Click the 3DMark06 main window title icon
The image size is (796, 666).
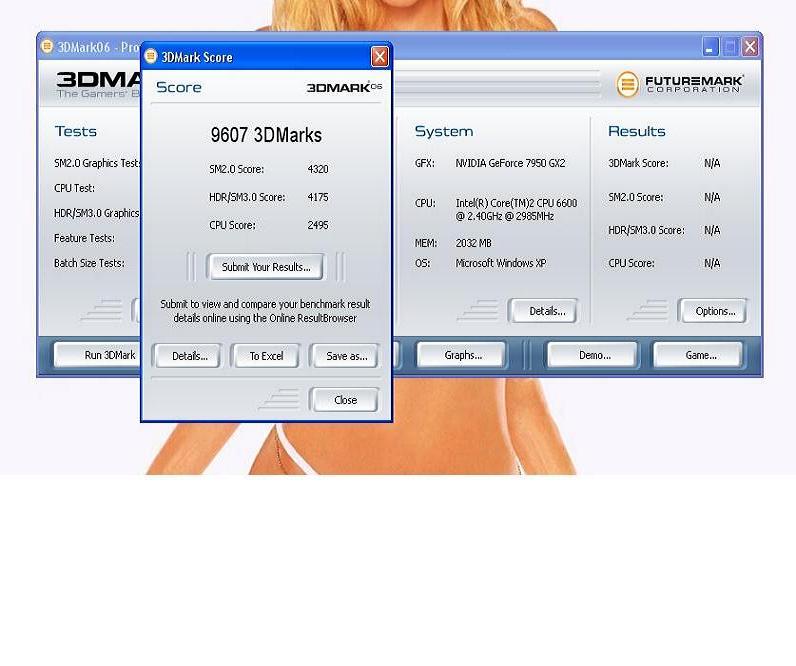pos(47,46)
